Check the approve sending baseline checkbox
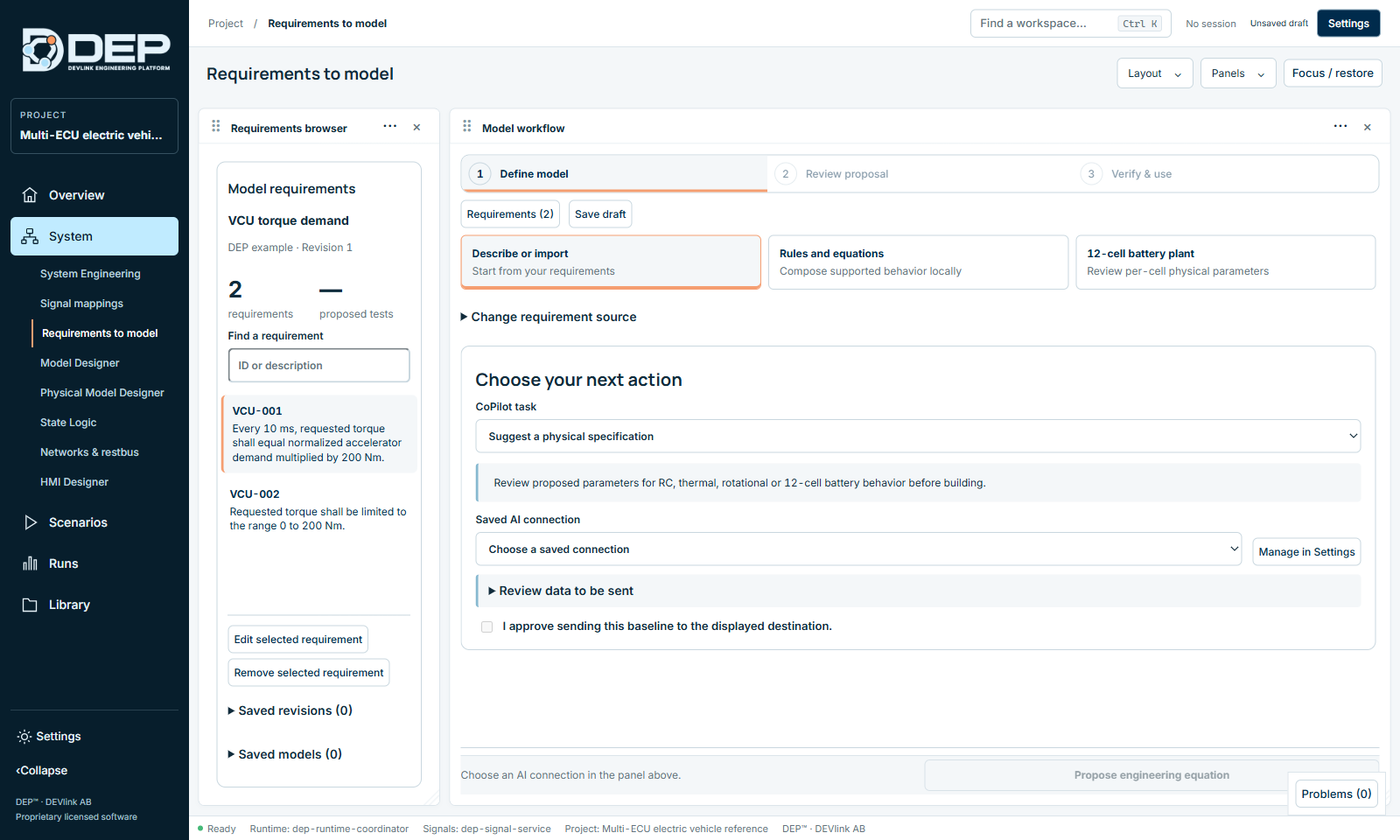This screenshot has height=840, width=1400. pyautogui.click(x=486, y=626)
